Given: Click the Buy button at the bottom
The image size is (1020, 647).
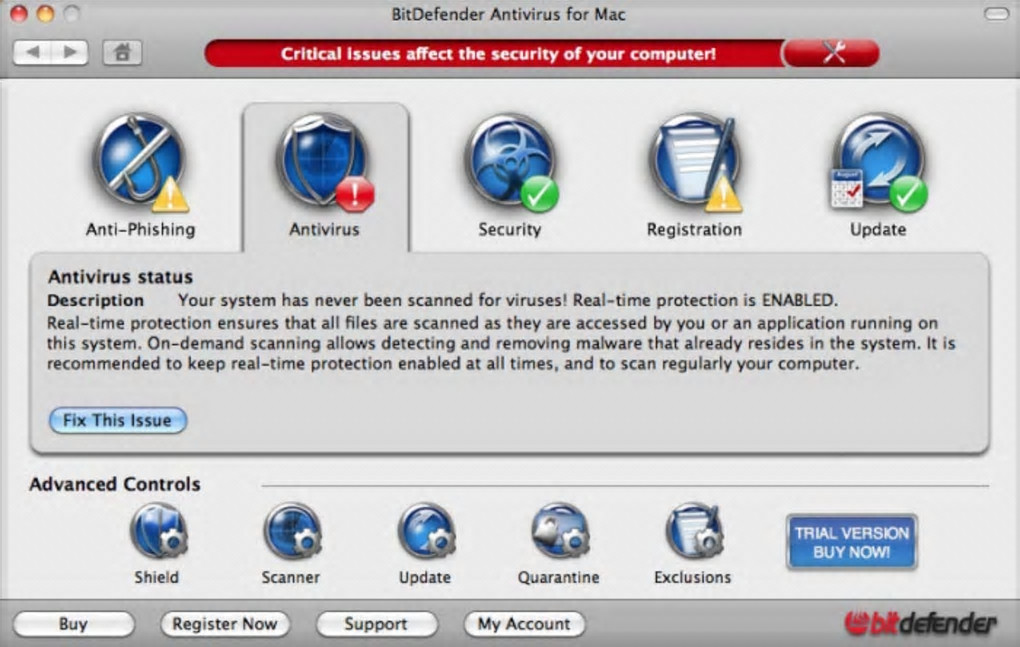Looking at the screenshot, I should coord(74,624).
